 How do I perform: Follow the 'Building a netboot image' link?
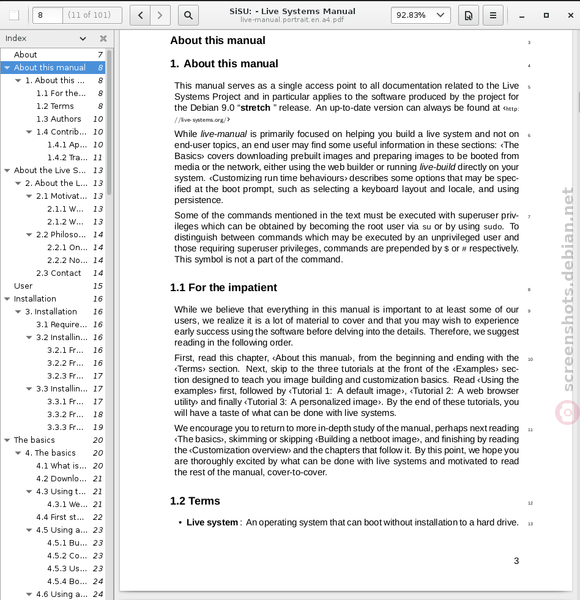click(368, 439)
